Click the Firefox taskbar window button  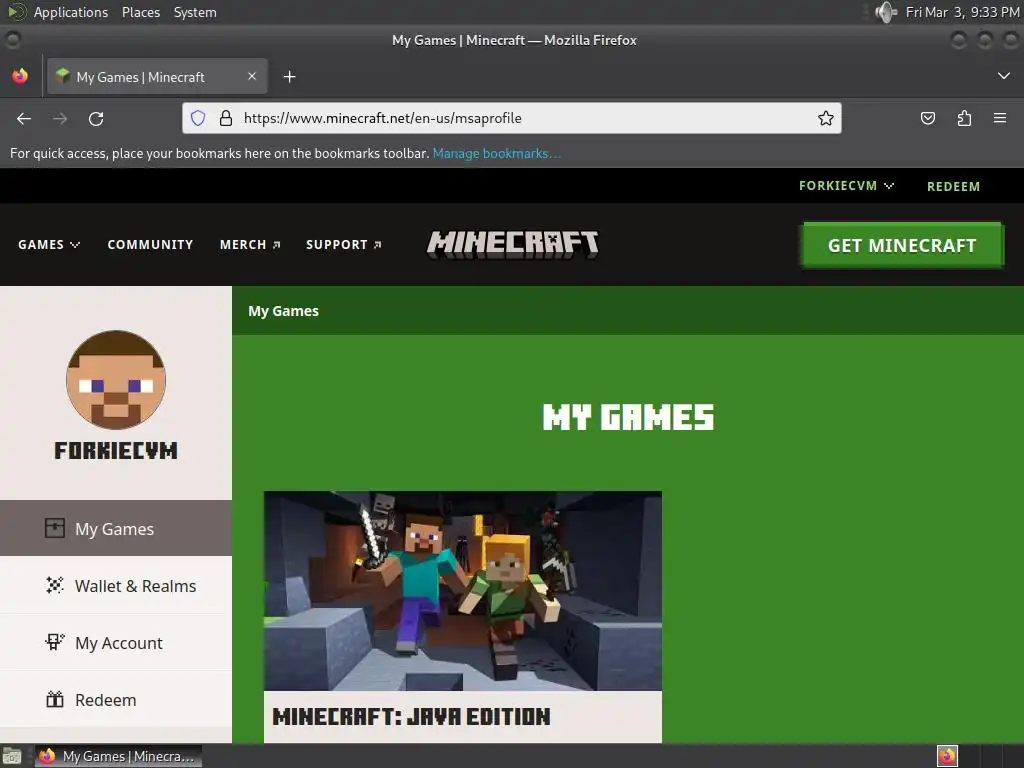[x=118, y=756]
